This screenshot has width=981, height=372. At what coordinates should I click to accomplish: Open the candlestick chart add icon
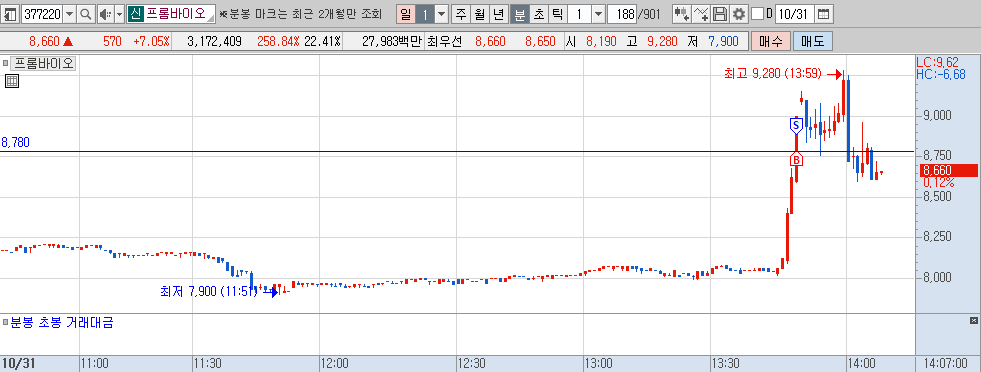(683, 14)
